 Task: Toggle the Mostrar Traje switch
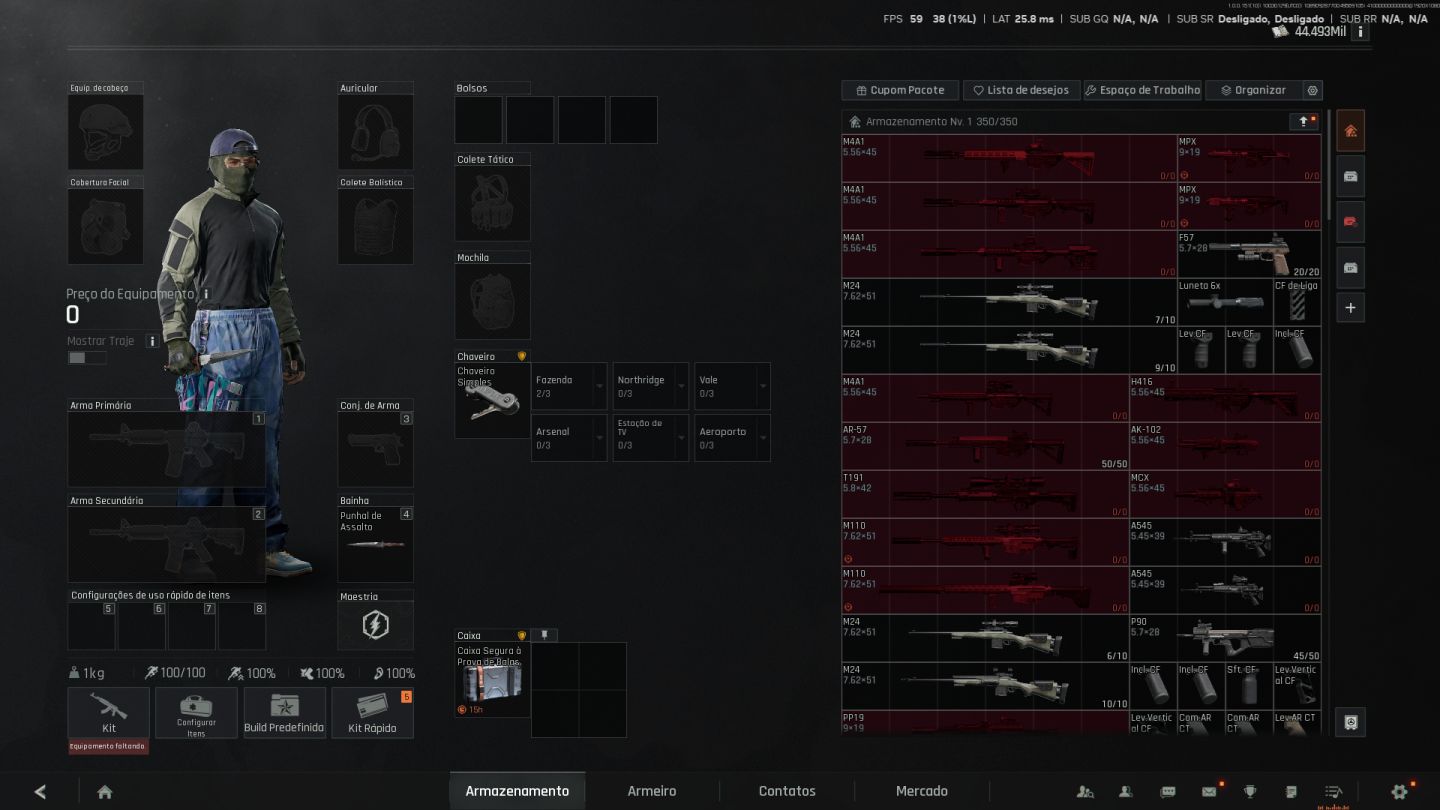click(x=87, y=357)
